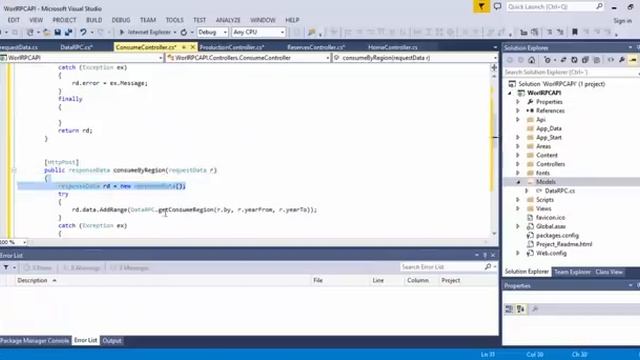The height and width of the screenshot is (360, 640).
Task: Click the Properties wrench icon in Solution Explorer toolbar
Action: tap(622, 60)
